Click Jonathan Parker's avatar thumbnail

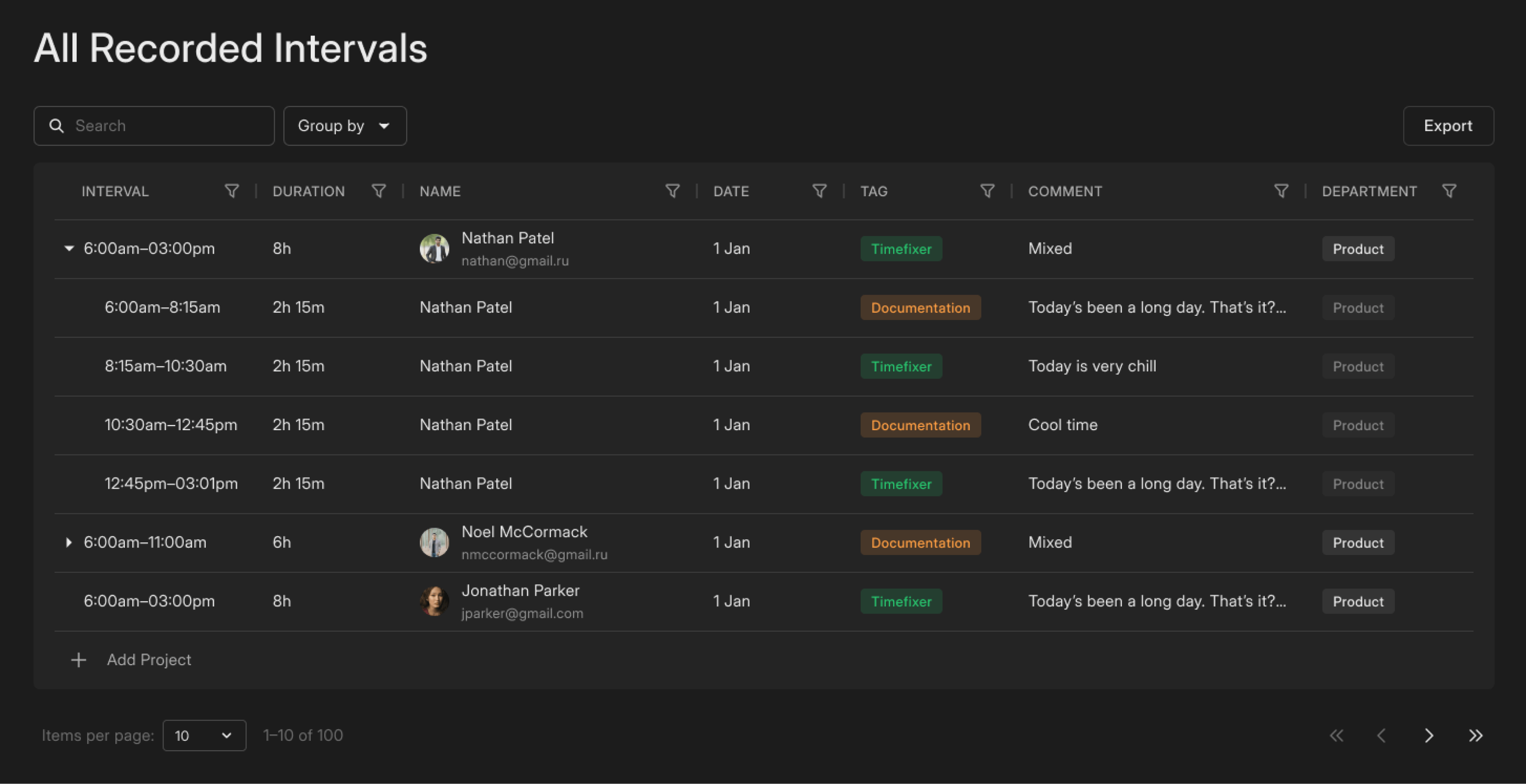(x=434, y=601)
